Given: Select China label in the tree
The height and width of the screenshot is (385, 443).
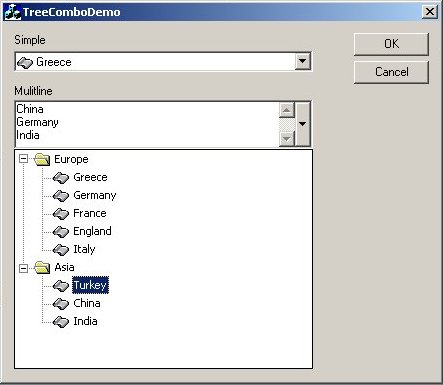Looking at the screenshot, I should (x=87, y=303).
